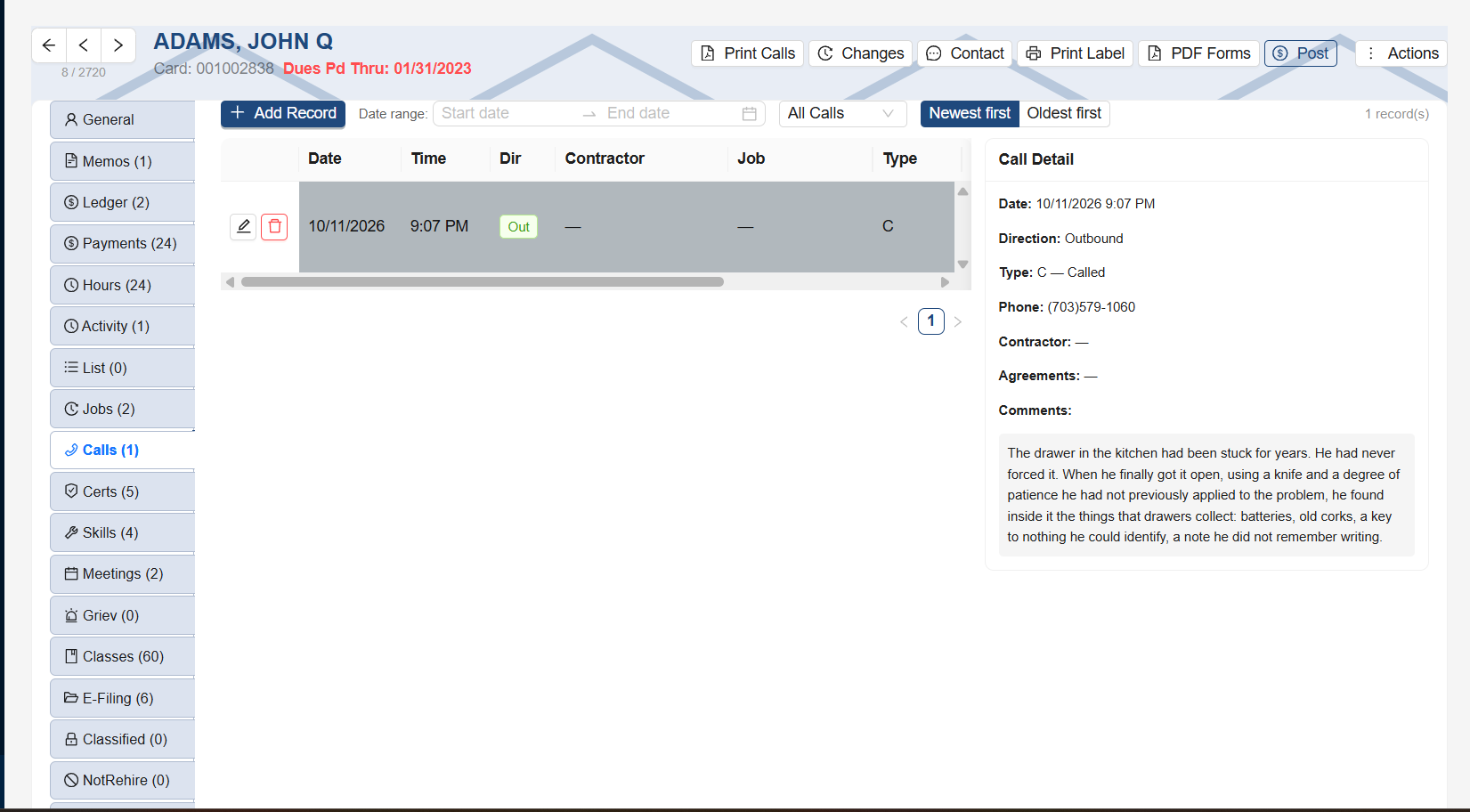1470x812 pixels.
Task: Open the Changes history
Action: (x=861, y=53)
